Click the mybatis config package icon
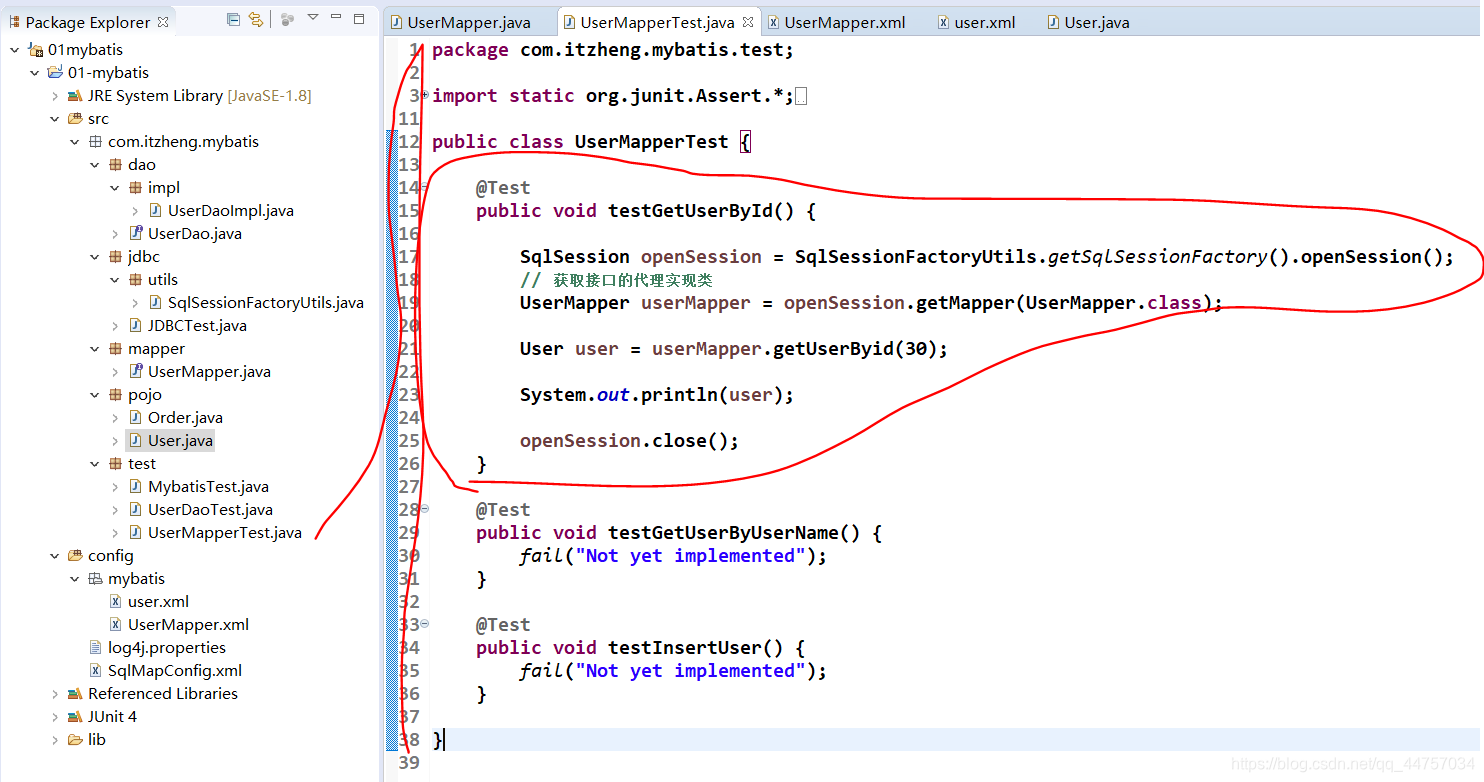 coord(95,579)
